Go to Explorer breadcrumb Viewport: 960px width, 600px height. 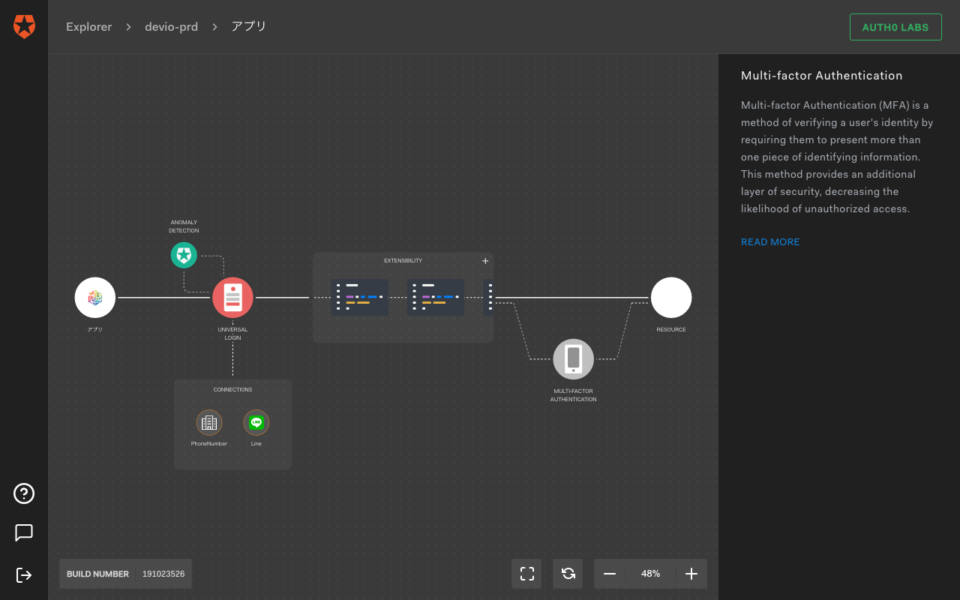click(x=89, y=27)
